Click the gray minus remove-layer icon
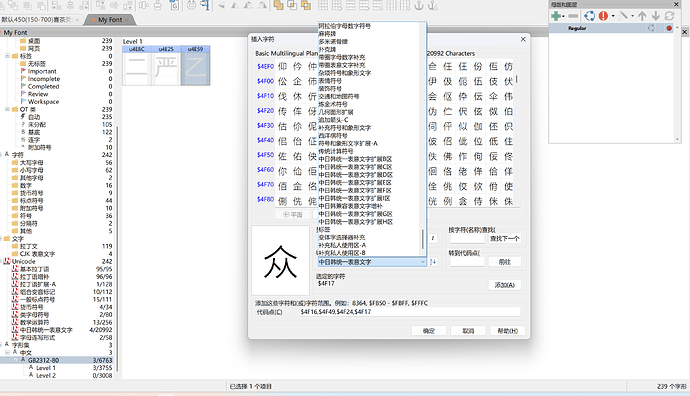 pyautogui.click(x=573, y=16)
